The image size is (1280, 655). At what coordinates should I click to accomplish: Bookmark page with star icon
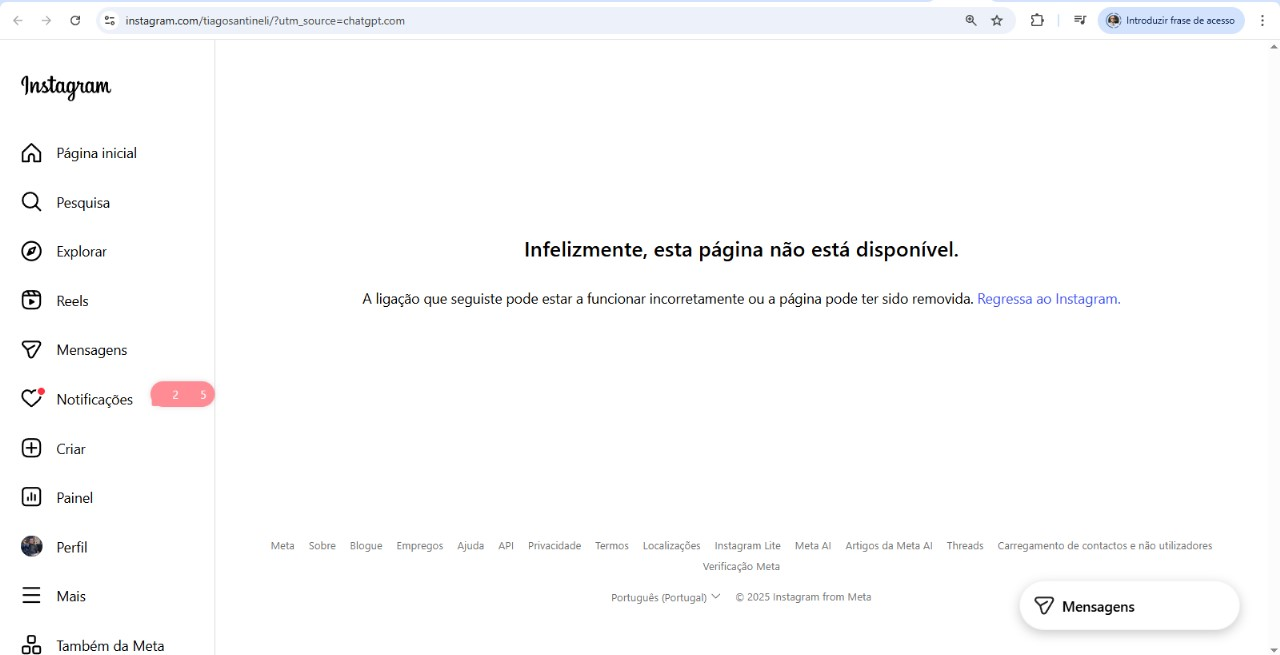(997, 20)
